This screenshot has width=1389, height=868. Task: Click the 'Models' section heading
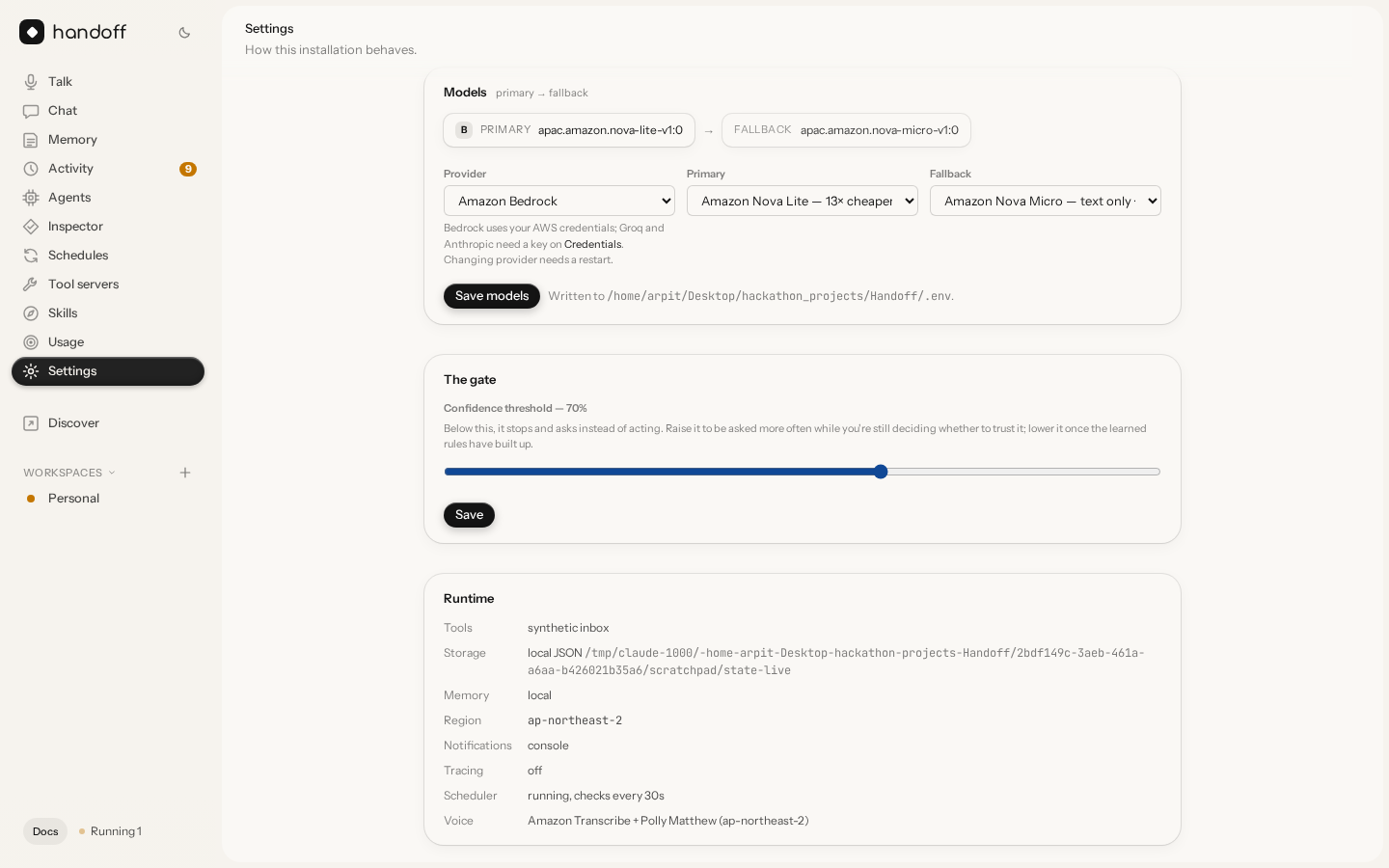pos(465,93)
